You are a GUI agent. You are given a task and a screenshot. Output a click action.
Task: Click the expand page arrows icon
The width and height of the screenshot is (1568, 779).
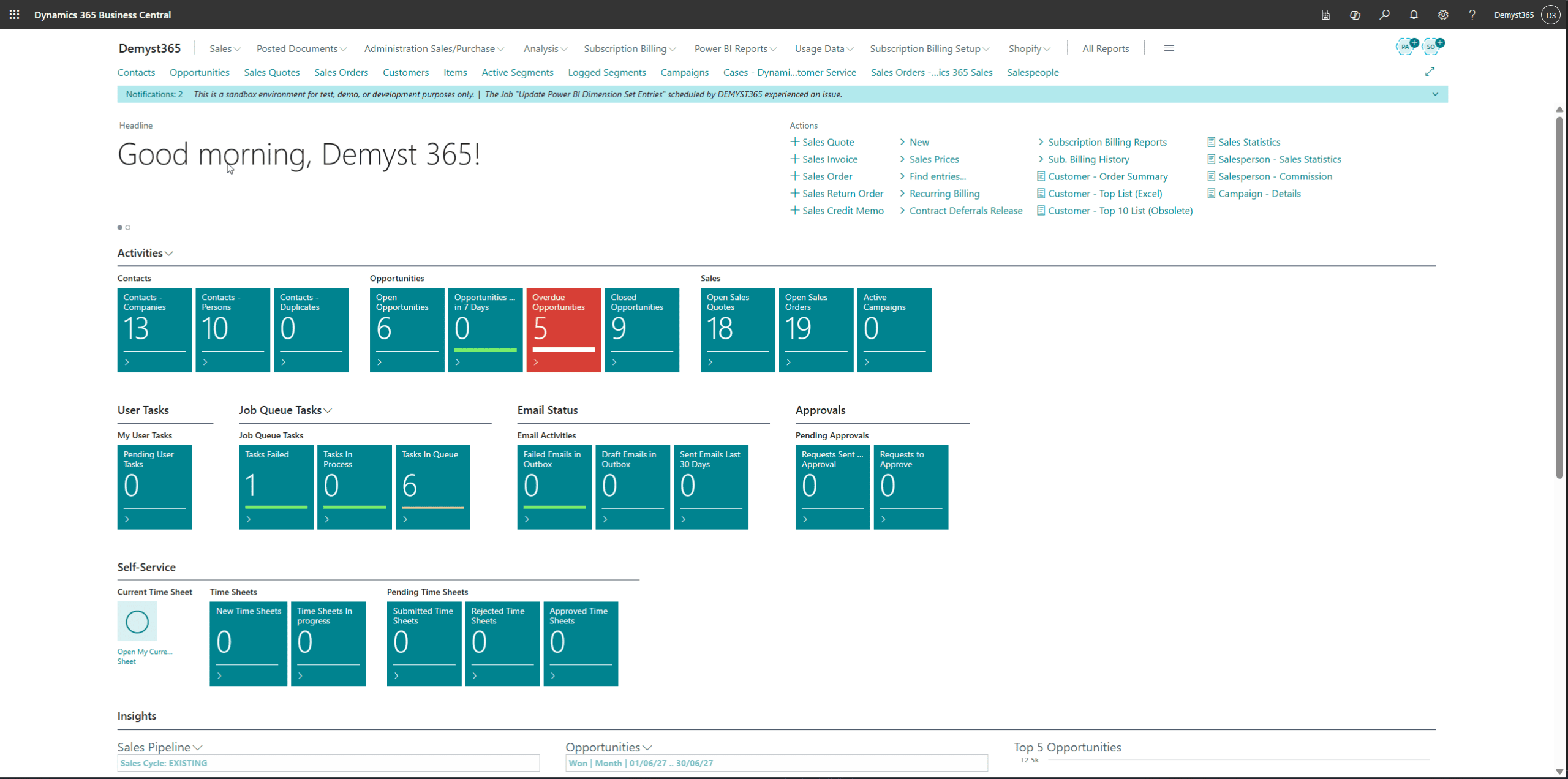[1430, 72]
